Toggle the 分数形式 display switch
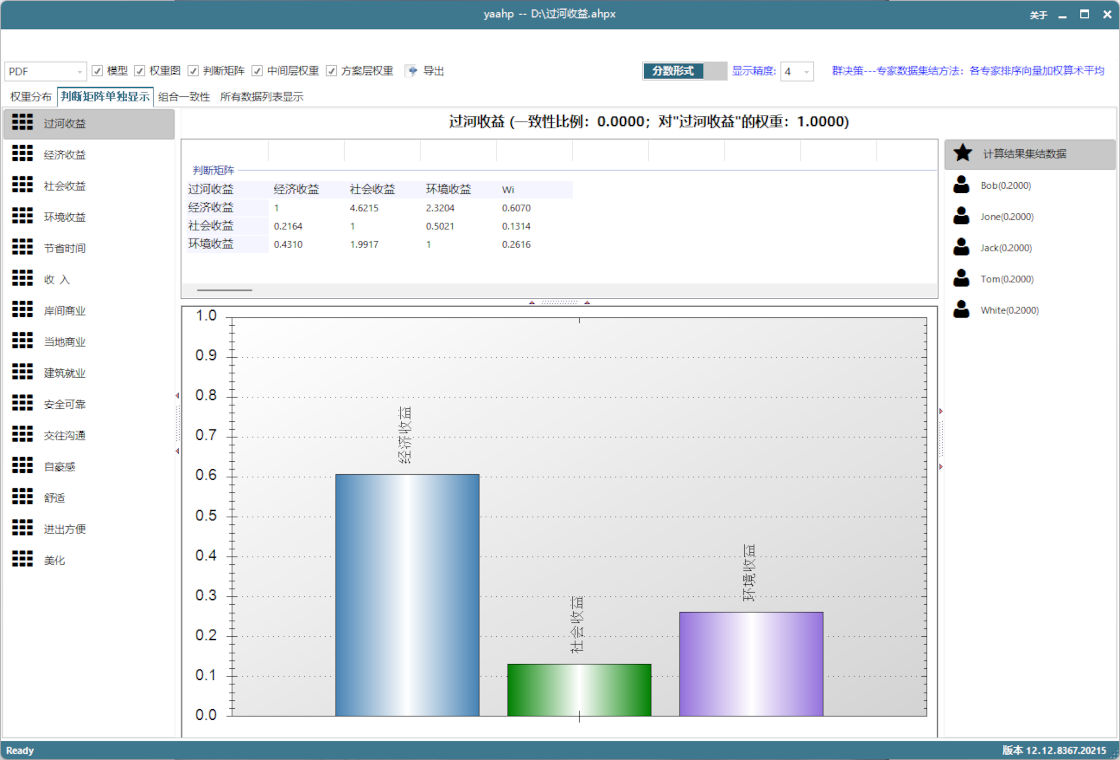This screenshot has height=760, width=1120. [x=685, y=71]
